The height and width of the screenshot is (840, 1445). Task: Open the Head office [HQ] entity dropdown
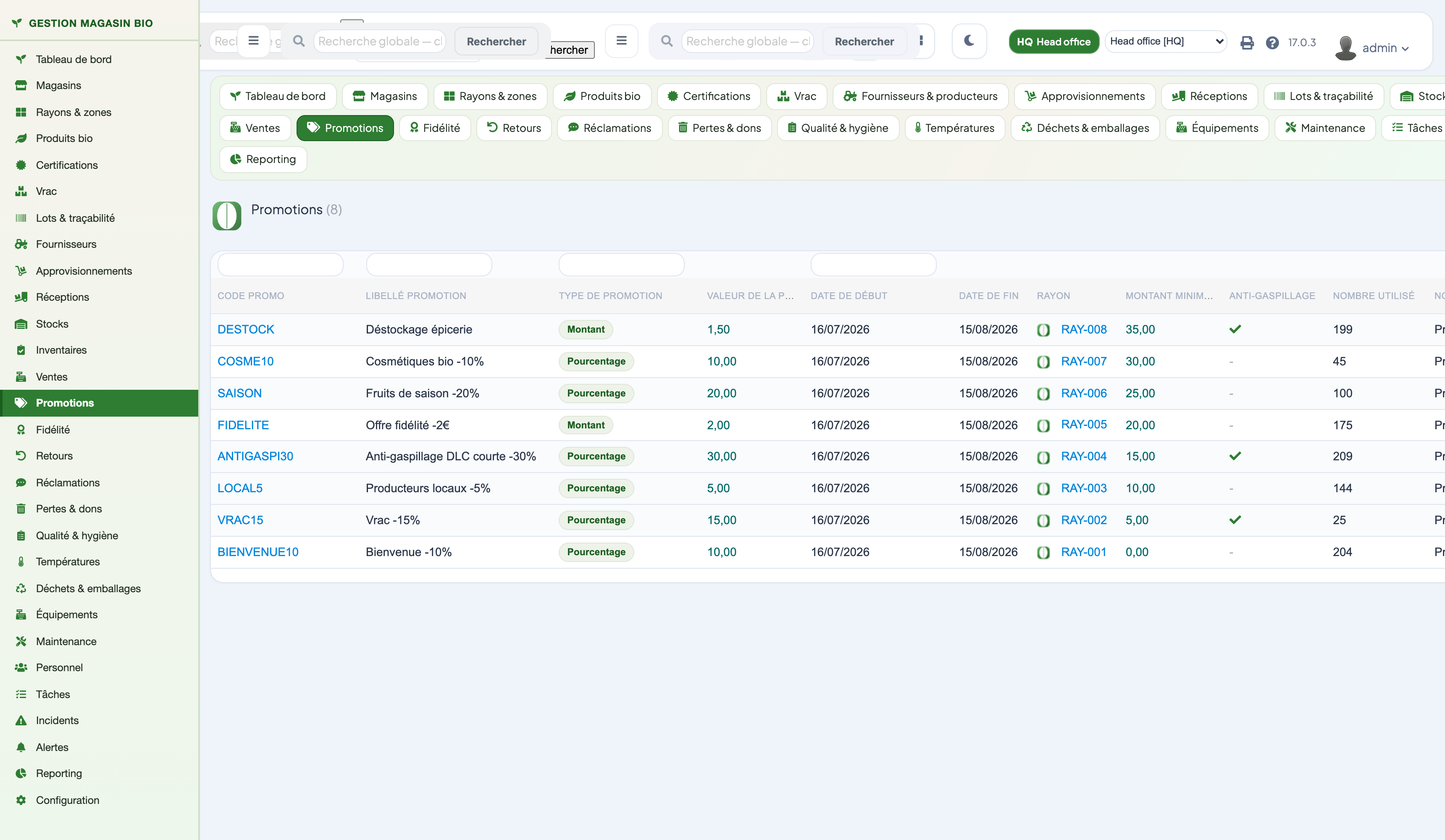click(1166, 41)
